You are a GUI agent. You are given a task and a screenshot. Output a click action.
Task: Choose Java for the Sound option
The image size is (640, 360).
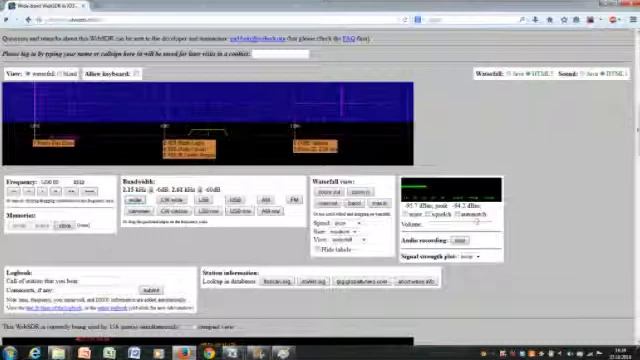point(582,74)
